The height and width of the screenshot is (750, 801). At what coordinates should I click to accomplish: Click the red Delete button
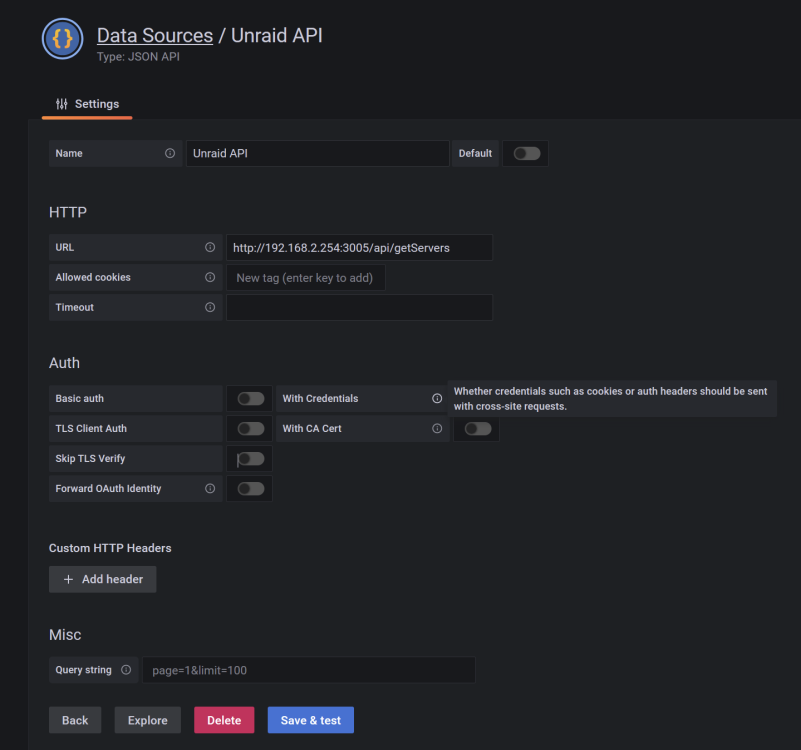click(224, 720)
